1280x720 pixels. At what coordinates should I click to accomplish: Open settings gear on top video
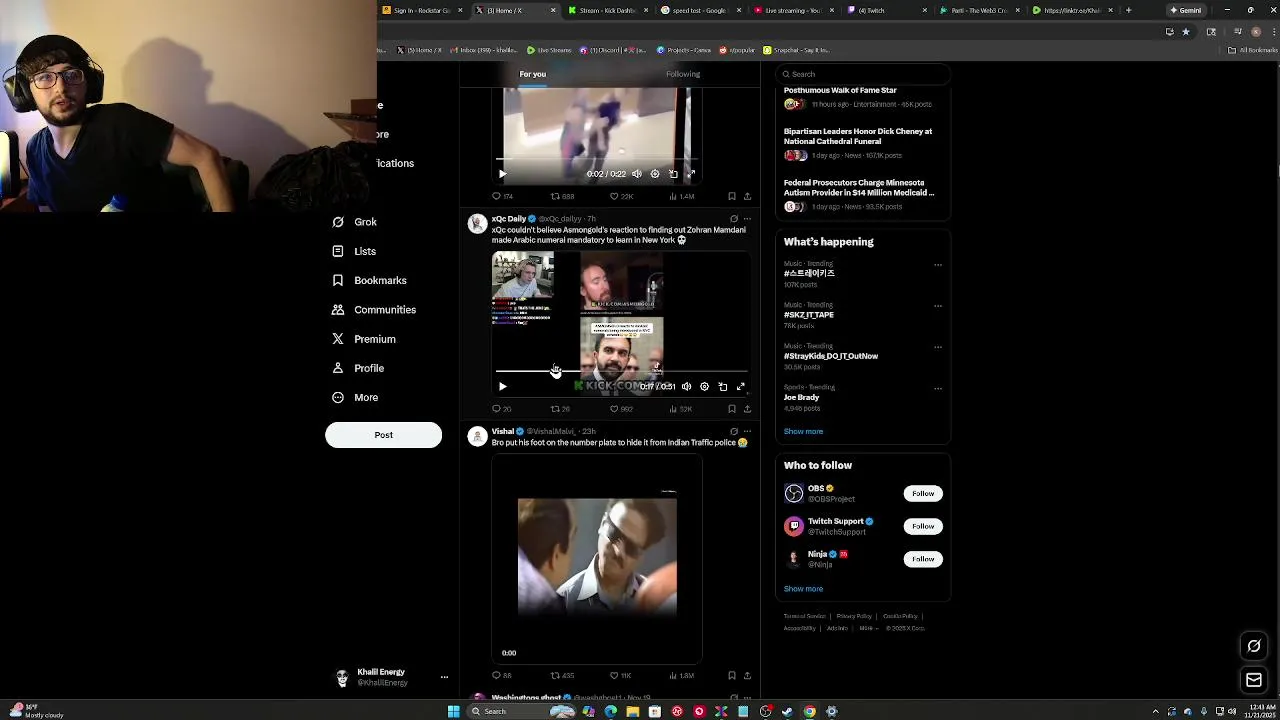tap(655, 174)
